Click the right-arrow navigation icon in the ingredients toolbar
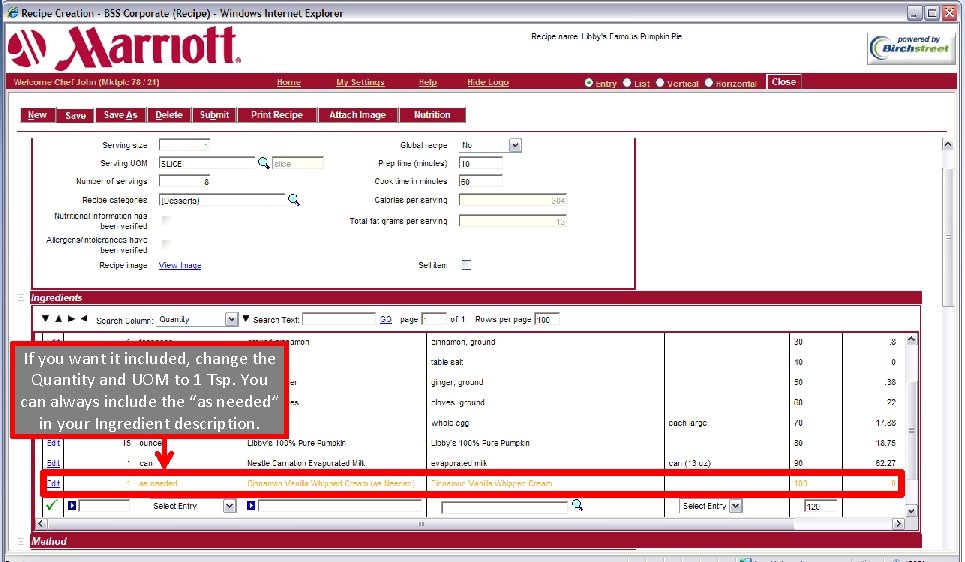The image size is (965, 562). click(x=71, y=318)
